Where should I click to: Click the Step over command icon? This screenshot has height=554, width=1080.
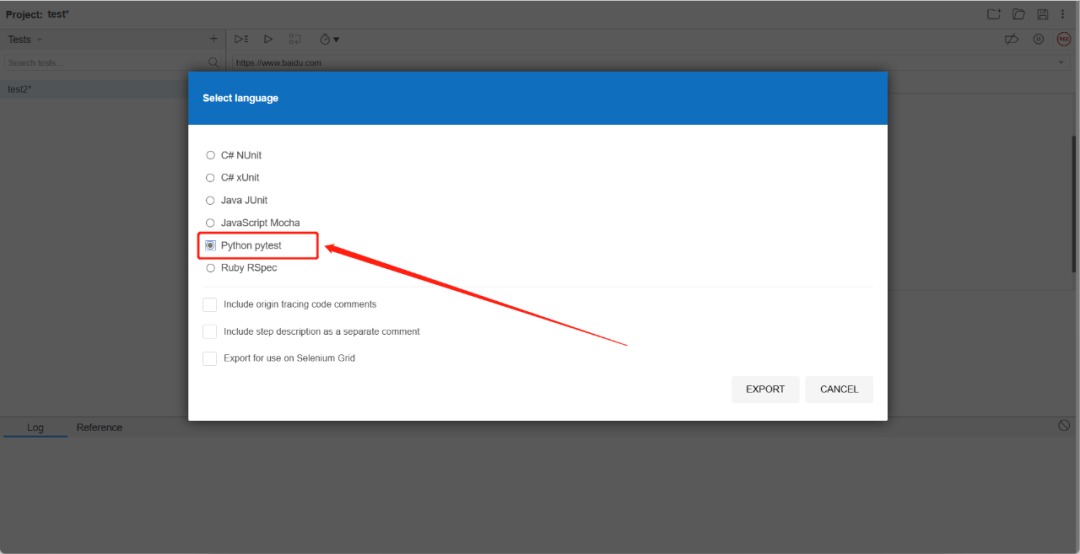point(295,39)
